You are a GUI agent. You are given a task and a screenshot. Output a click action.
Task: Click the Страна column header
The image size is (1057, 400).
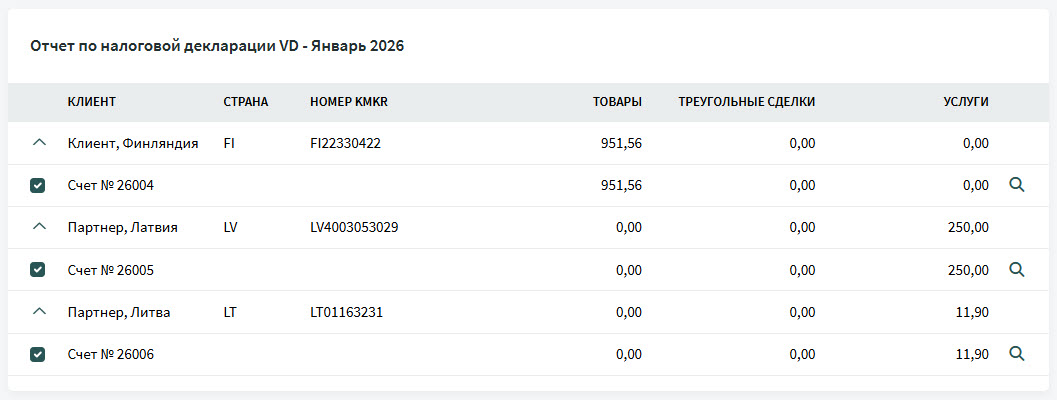(246, 102)
